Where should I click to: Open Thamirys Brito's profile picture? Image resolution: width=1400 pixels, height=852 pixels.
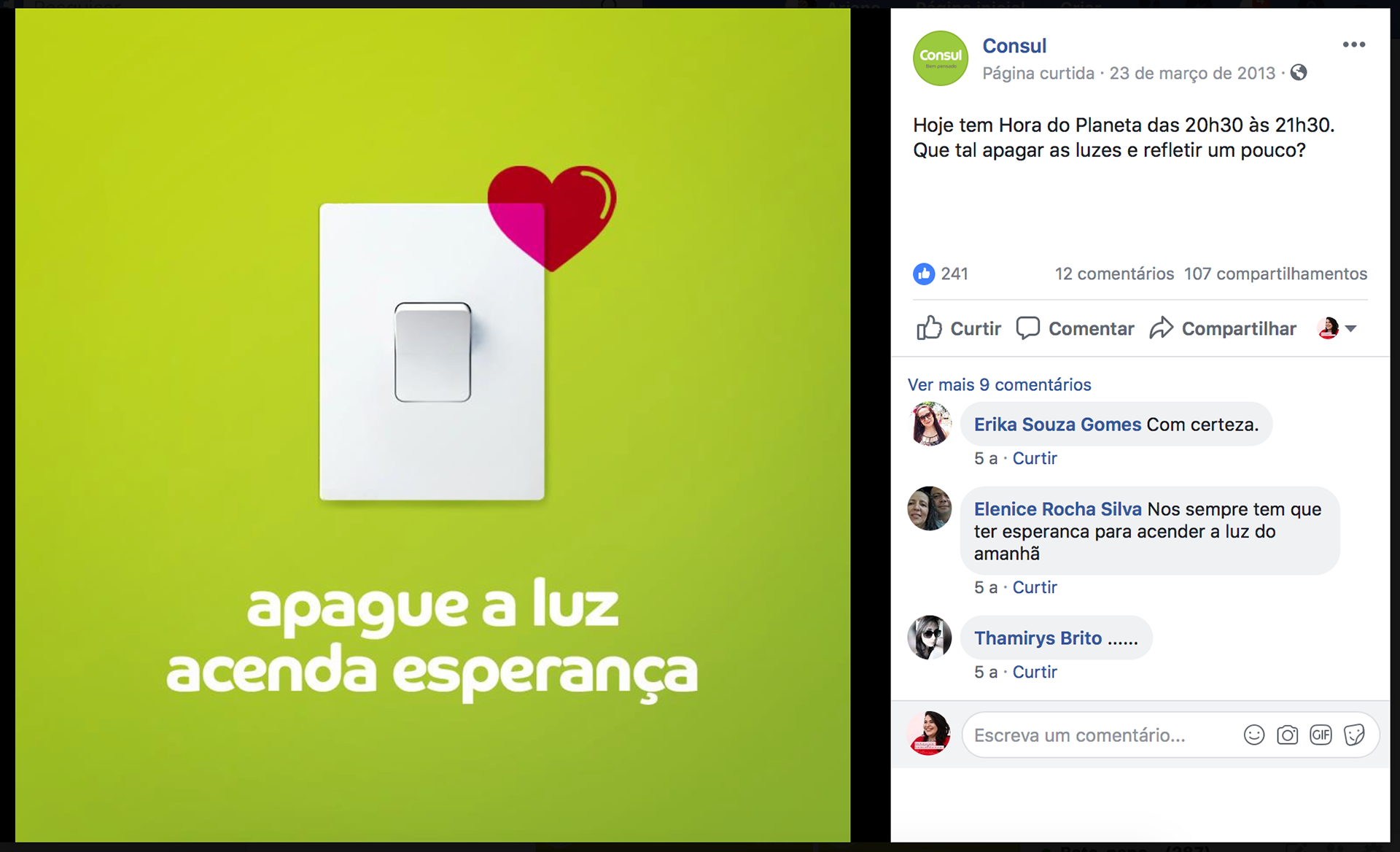coord(929,638)
